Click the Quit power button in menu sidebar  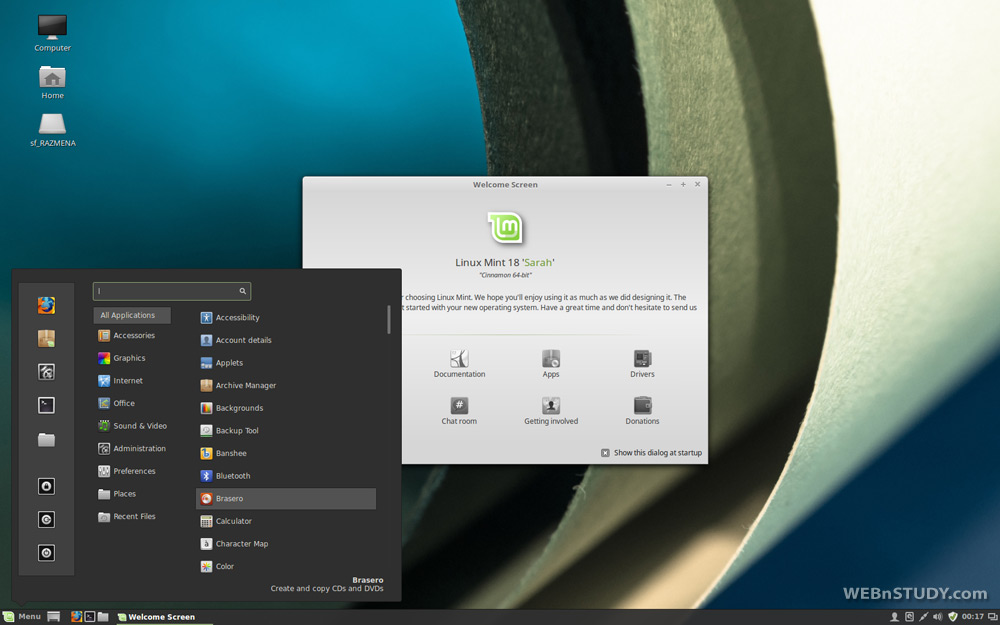[46, 553]
